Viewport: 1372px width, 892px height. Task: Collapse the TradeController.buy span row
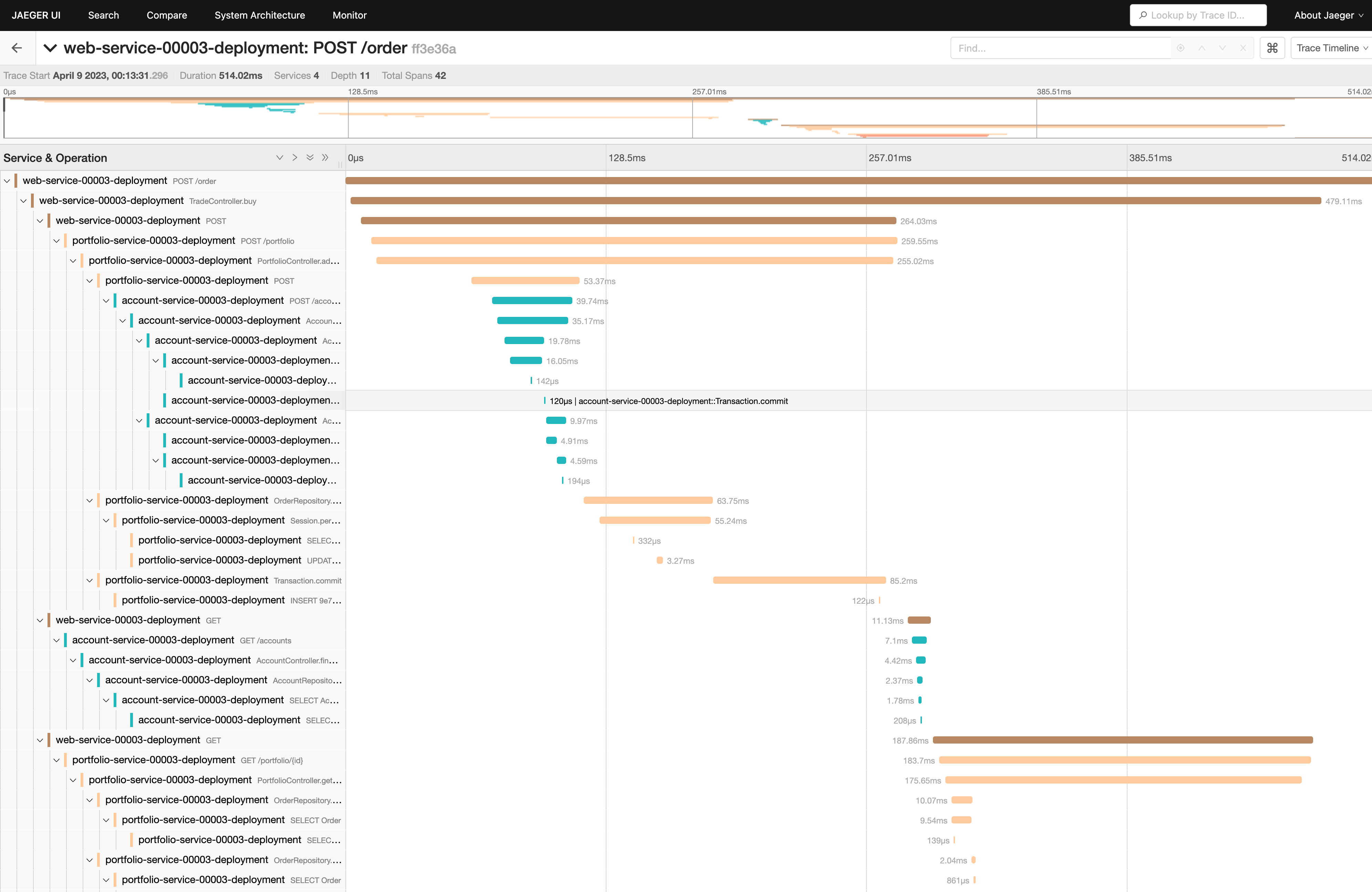[23, 201]
